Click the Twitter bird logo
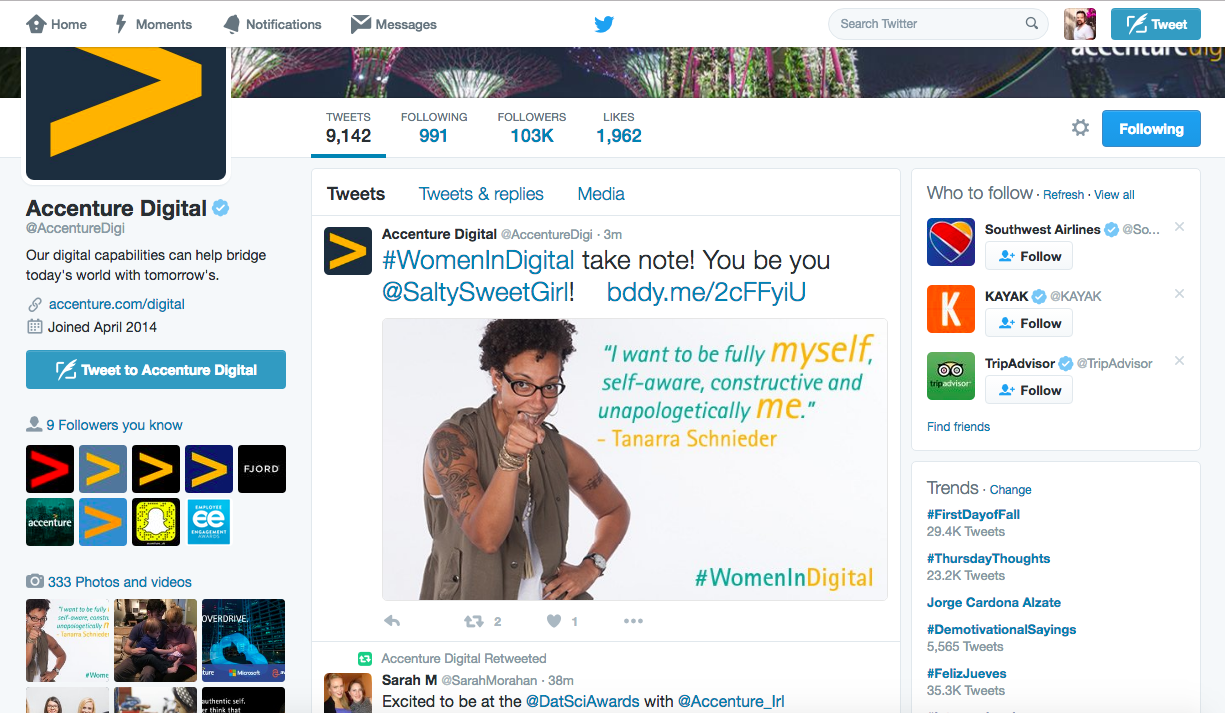1225x713 pixels. click(x=604, y=24)
